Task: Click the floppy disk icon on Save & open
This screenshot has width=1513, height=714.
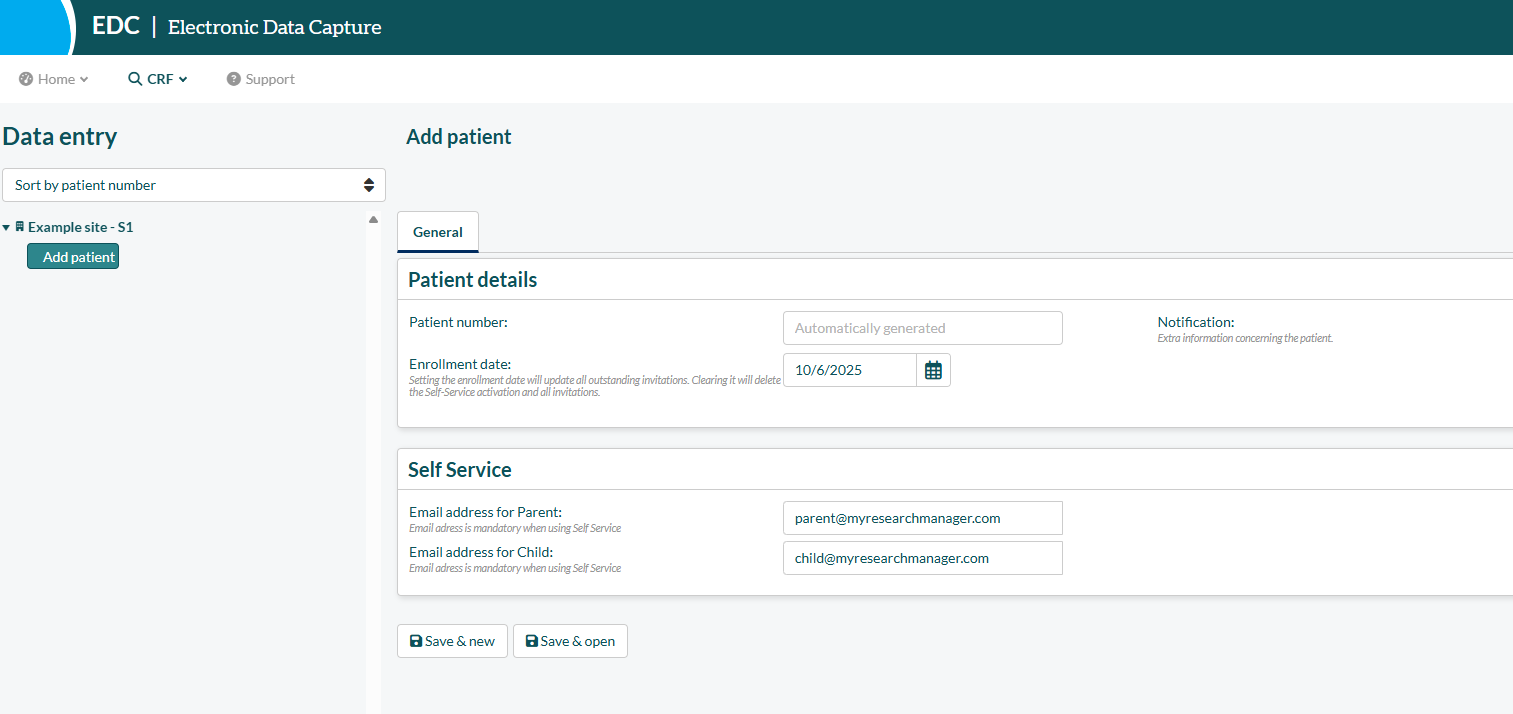Action: (x=532, y=641)
